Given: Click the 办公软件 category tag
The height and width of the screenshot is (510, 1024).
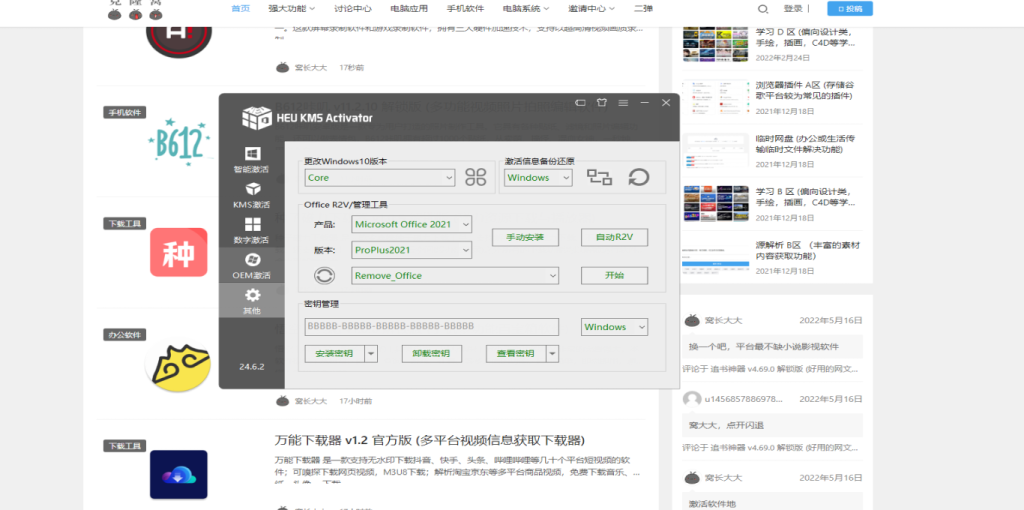Looking at the screenshot, I should click(125, 335).
